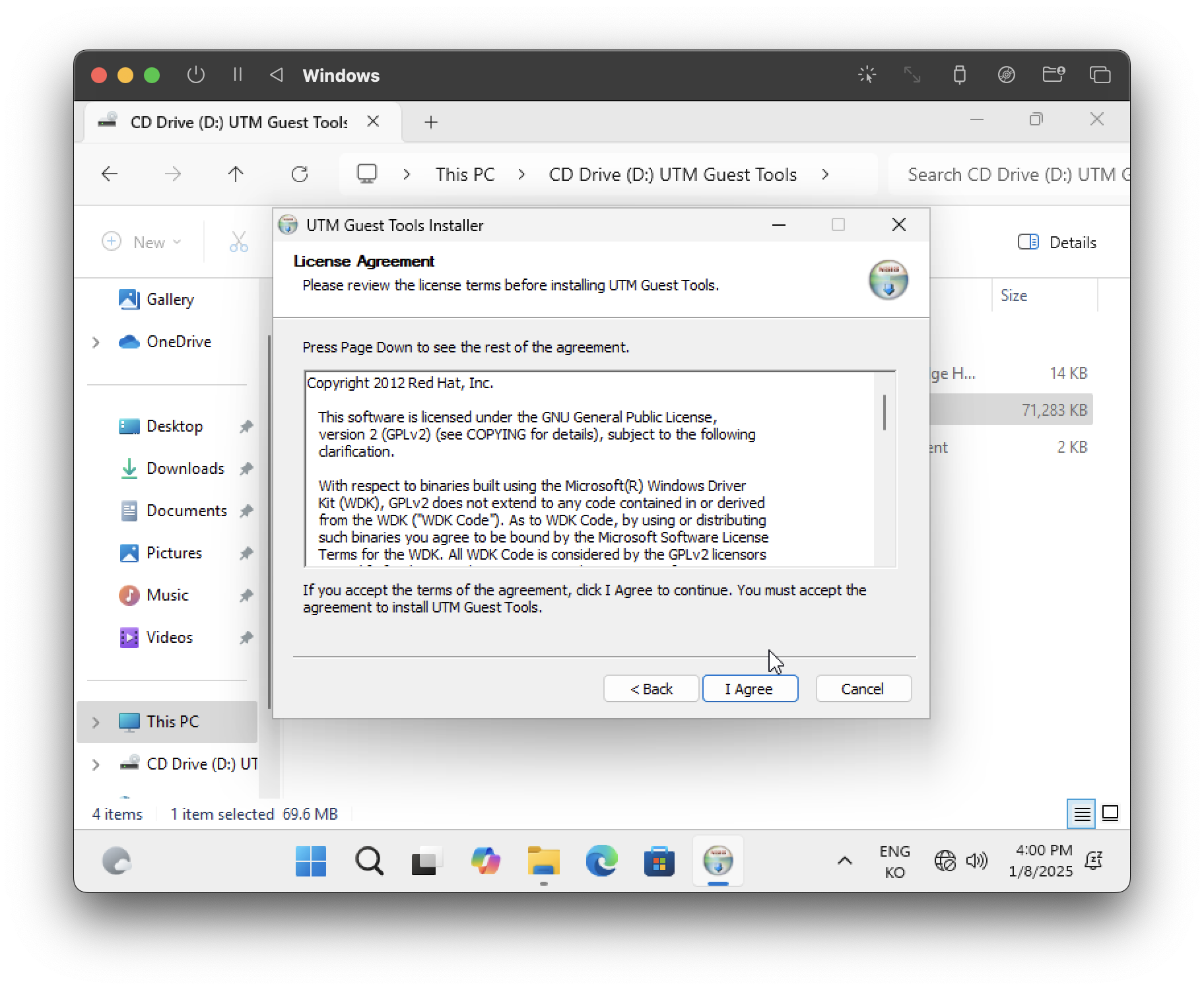Open Desktop in the sidebar

click(x=174, y=426)
